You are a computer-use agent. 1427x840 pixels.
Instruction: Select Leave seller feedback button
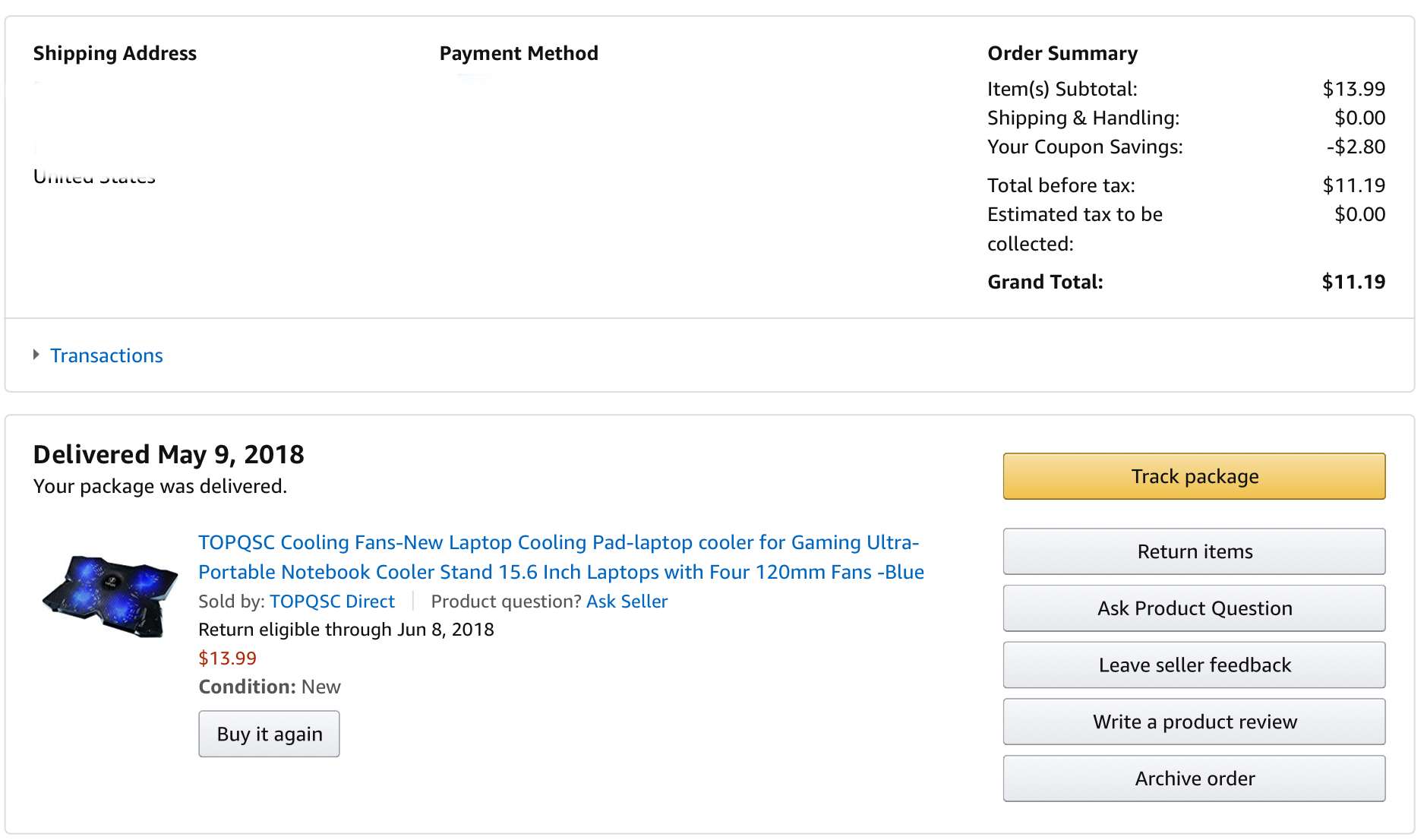click(1193, 665)
